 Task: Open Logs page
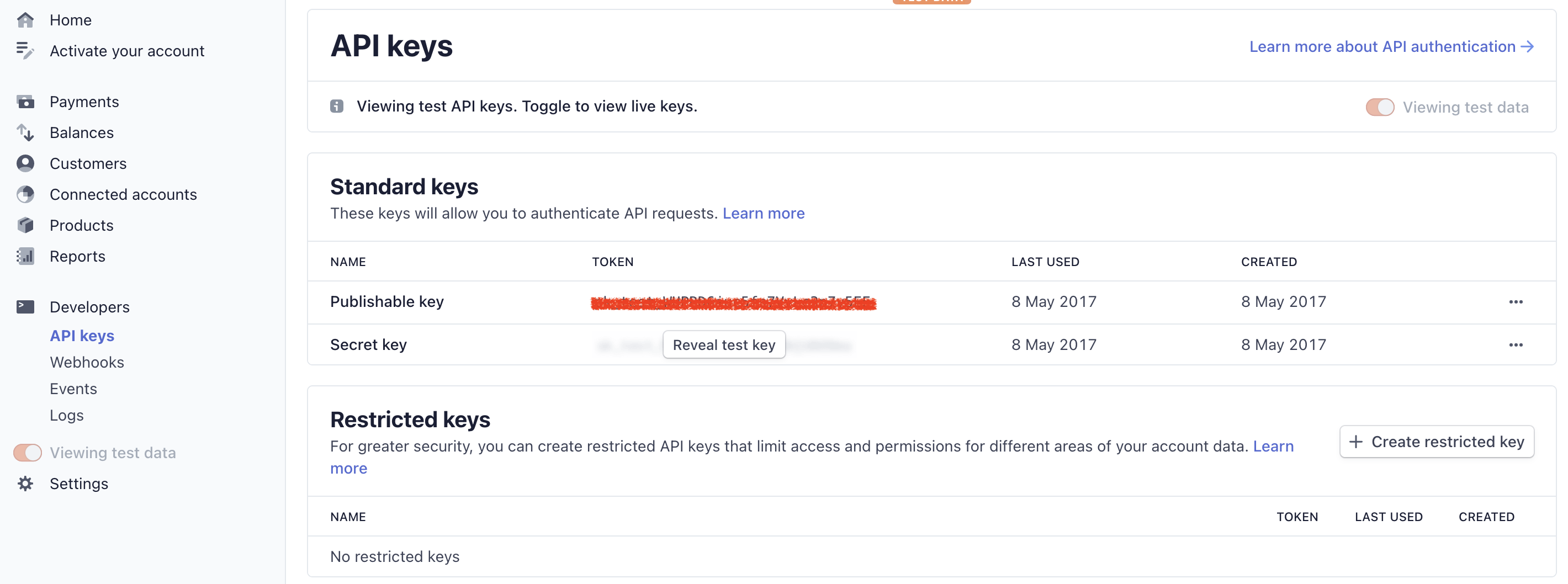tap(66, 416)
